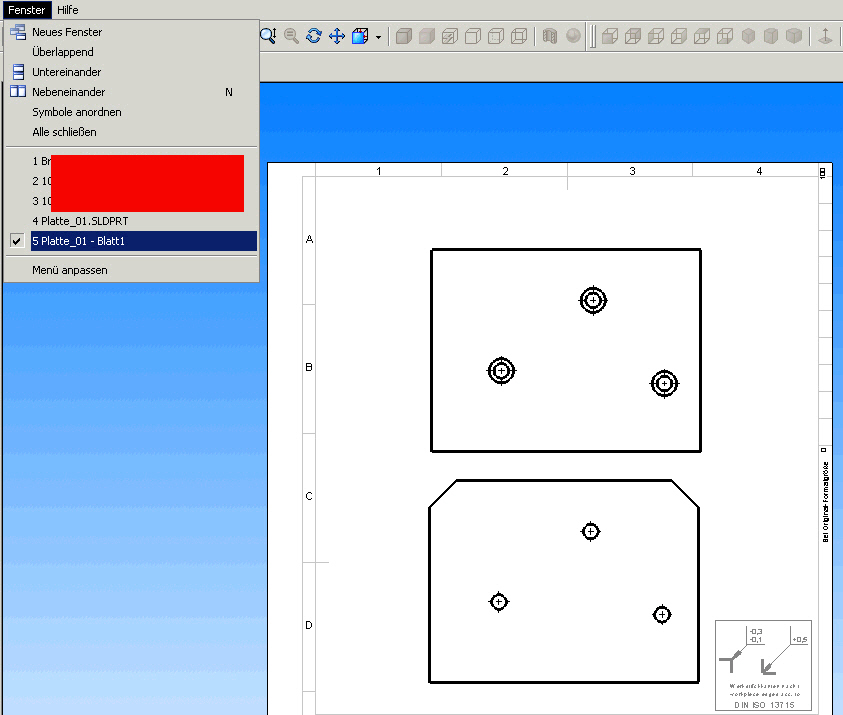Open the dropdown arrow beside view orientation

[378, 37]
